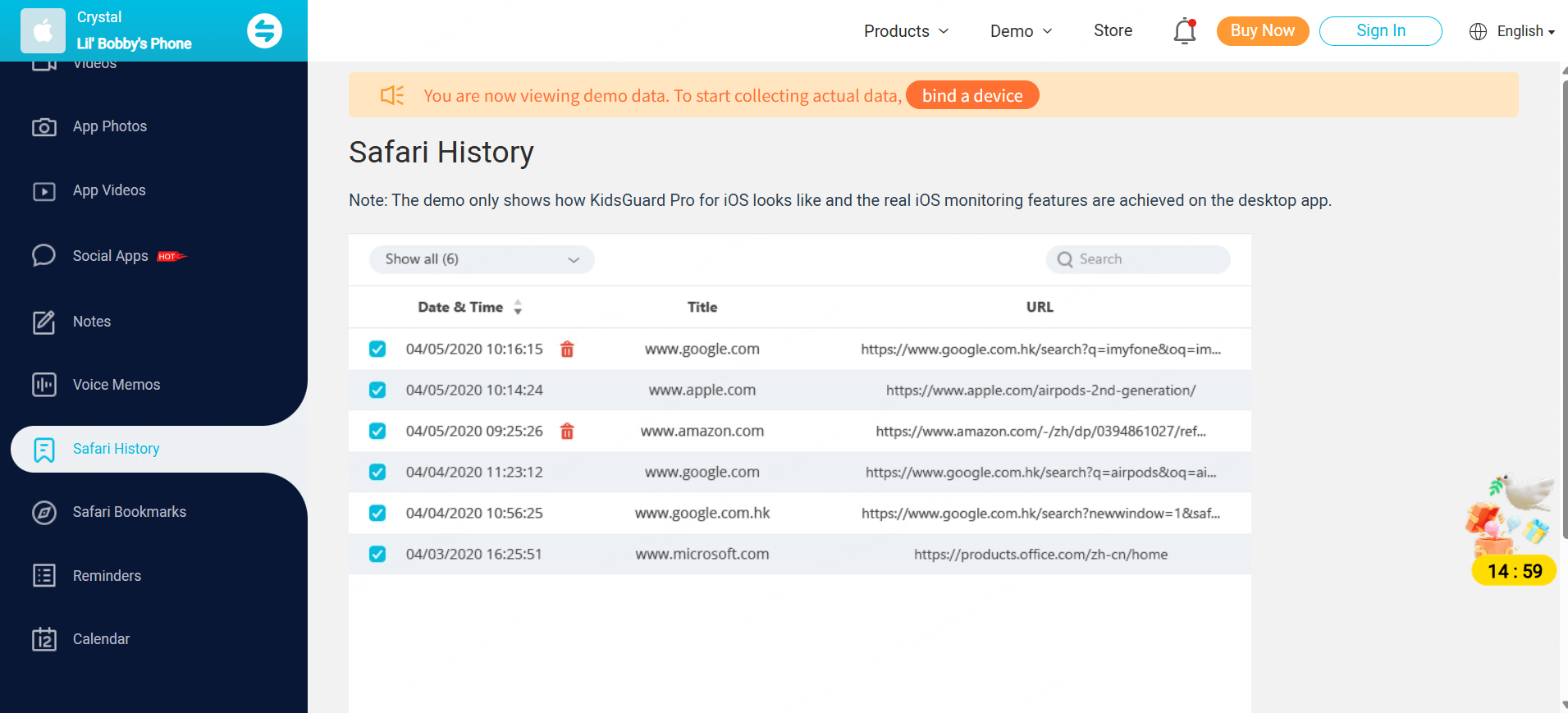Uncheck the 04/05/2020 09:25:26 row checkbox
Viewport: 1568px width, 713px height.
[377, 432]
